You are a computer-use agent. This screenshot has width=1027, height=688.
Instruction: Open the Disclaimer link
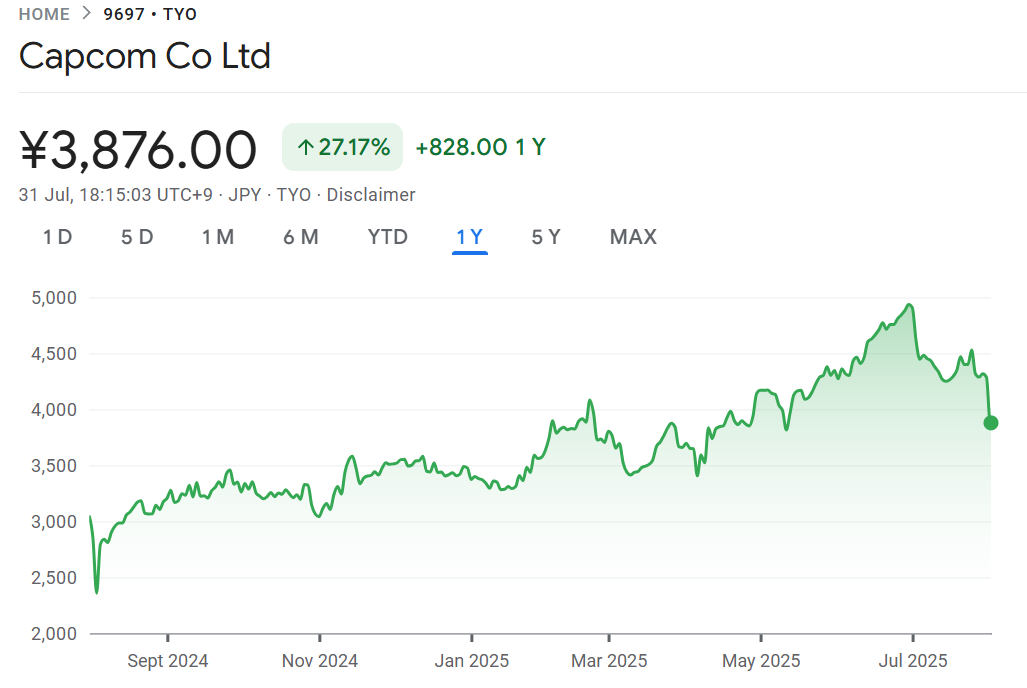click(370, 195)
